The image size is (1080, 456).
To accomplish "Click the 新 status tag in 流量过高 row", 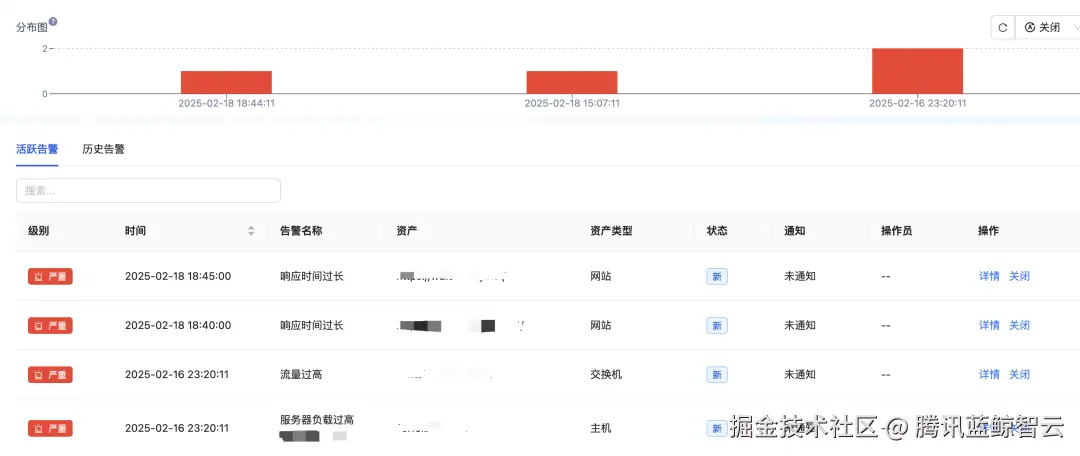I will [x=717, y=375].
